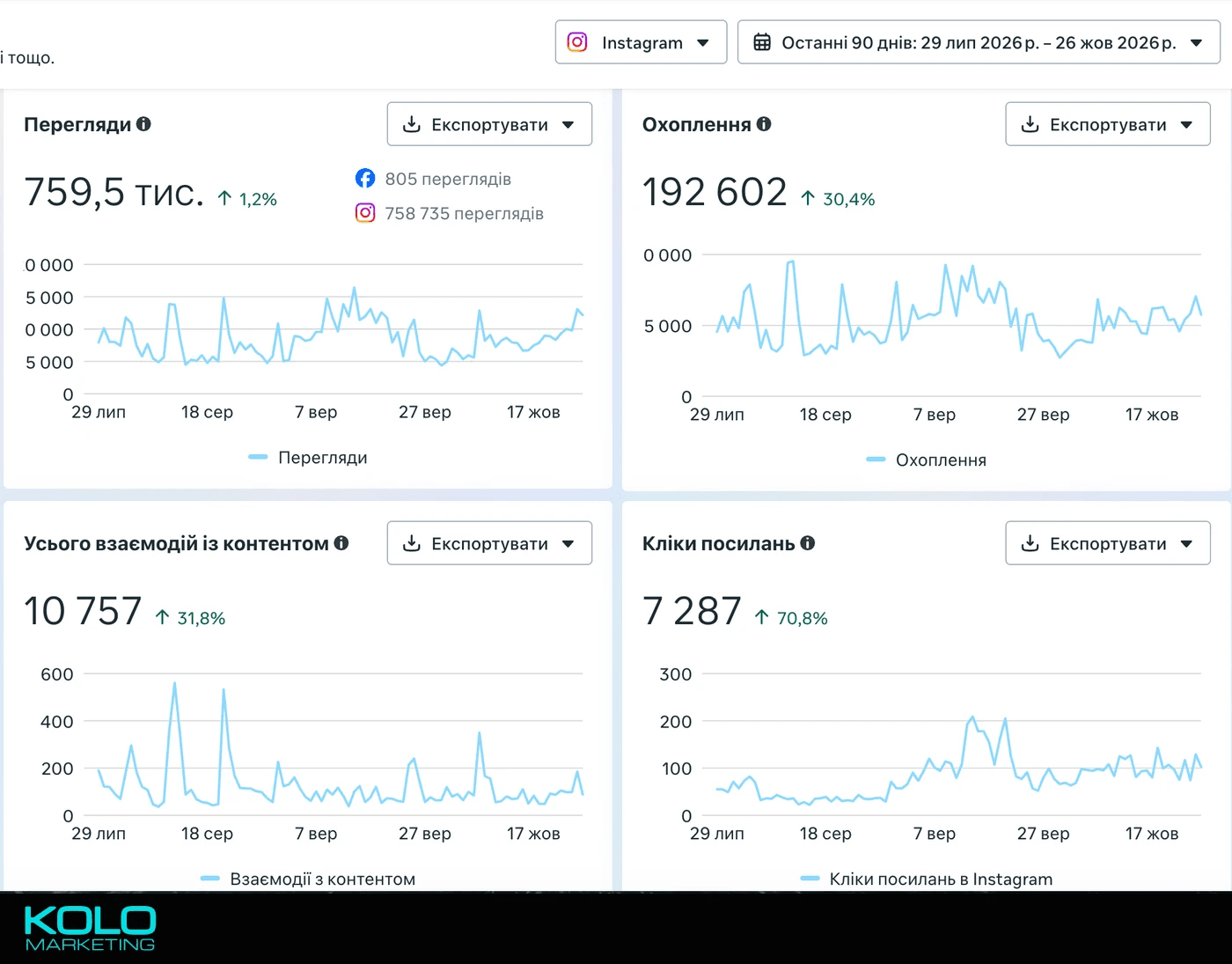Click the info icon next to Охоплення
This screenshot has height=964, width=1232.
pos(764,124)
